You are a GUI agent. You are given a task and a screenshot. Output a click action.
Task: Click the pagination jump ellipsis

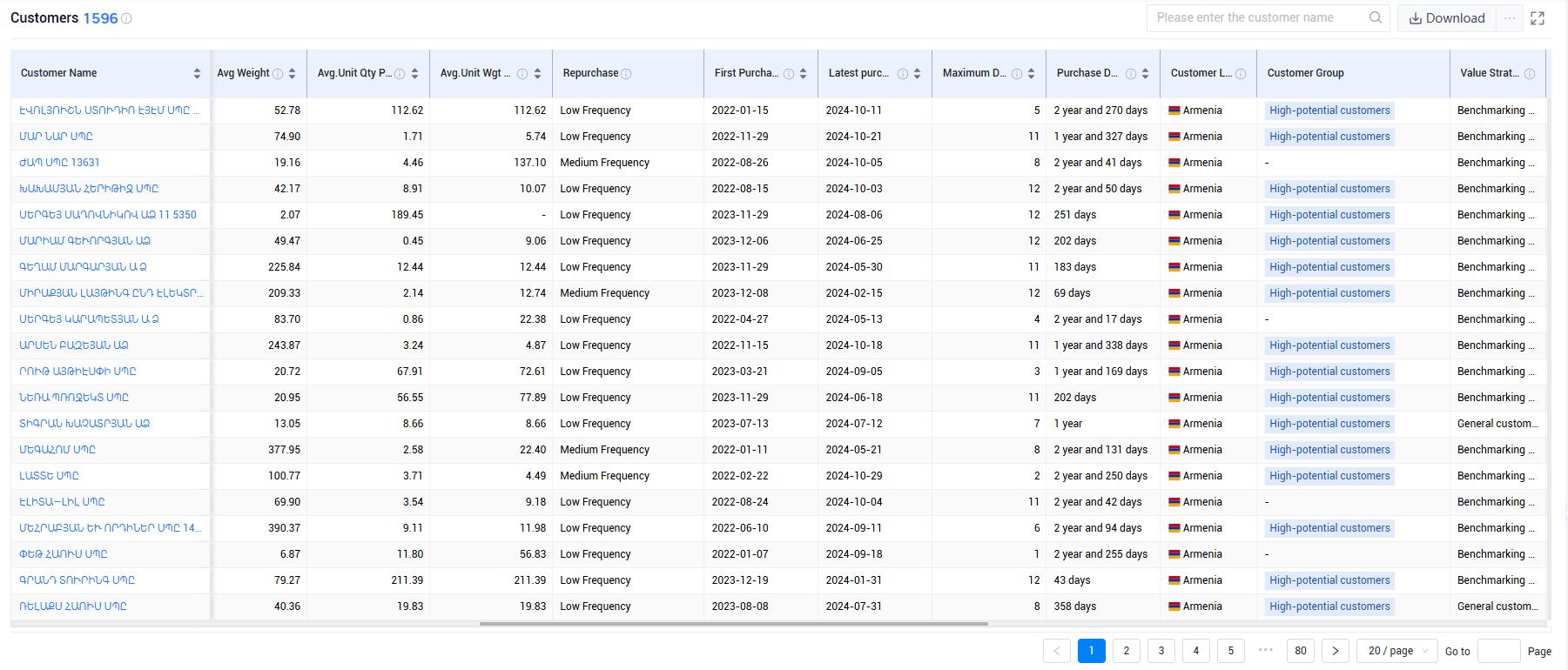1266,650
